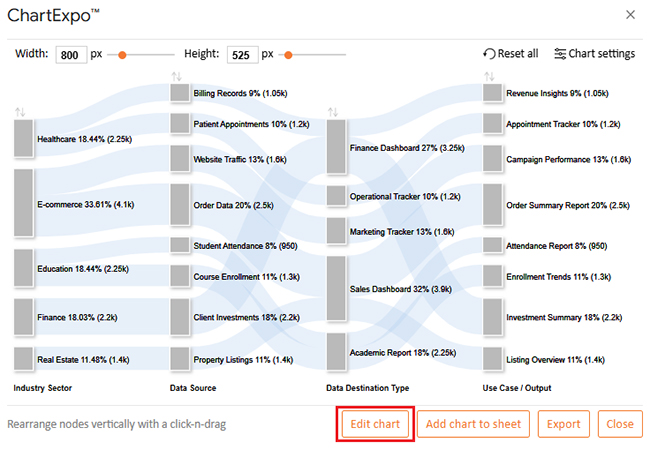Click the sort arrows above Data Source column
Image resolution: width=650 pixels, height=450 pixels.
click(x=178, y=76)
